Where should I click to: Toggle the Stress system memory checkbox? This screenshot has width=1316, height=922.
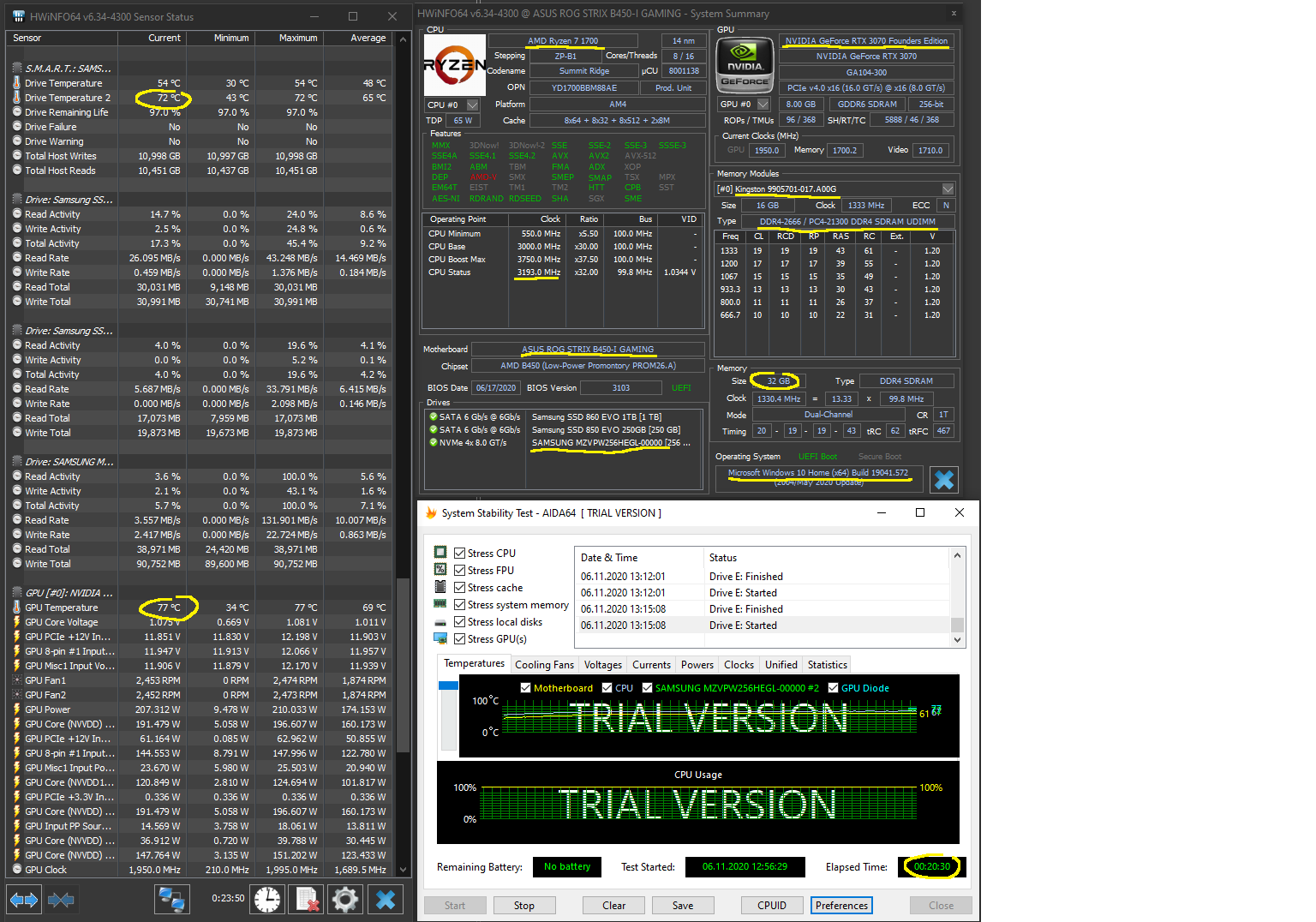pos(460,605)
